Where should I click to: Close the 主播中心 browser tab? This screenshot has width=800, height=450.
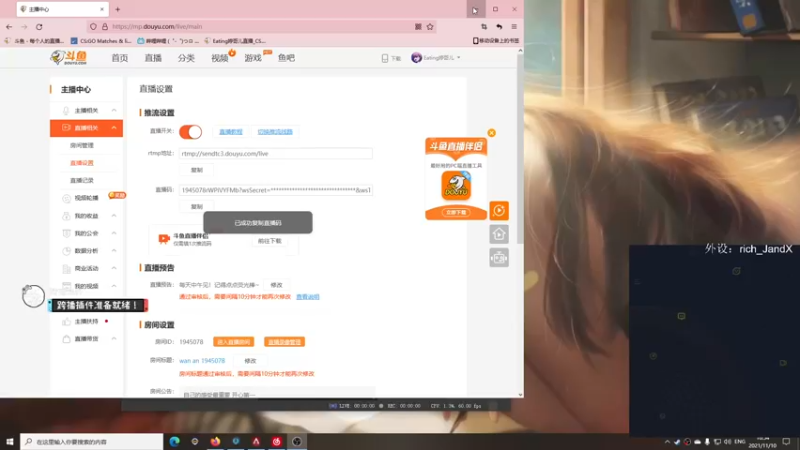click(x=102, y=9)
